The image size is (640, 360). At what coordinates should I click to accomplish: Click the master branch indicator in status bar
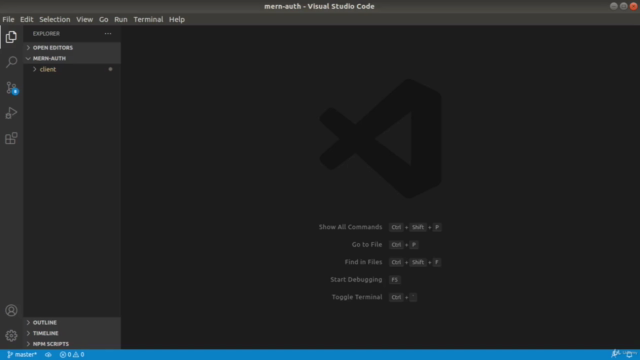click(22, 355)
